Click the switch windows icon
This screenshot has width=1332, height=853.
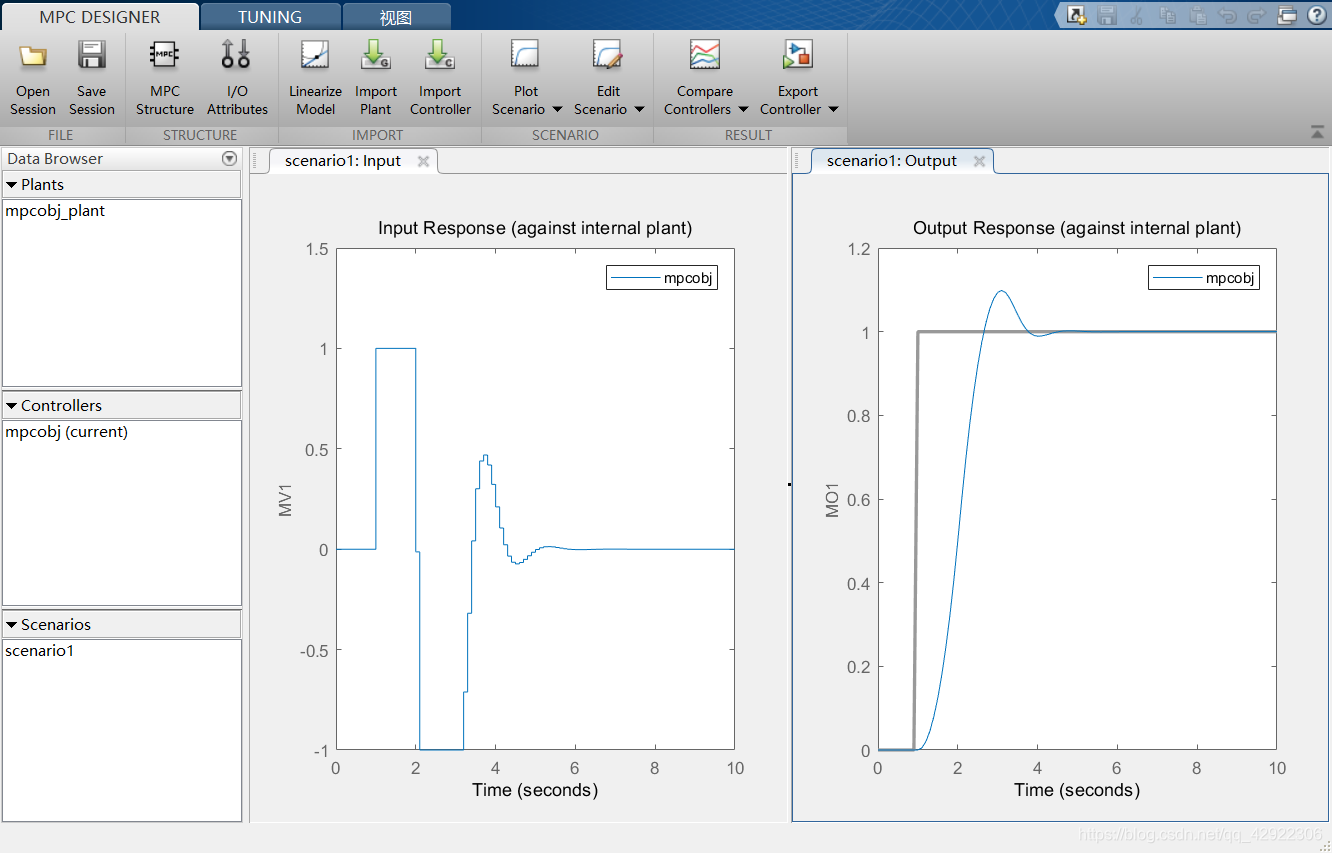[x=1287, y=15]
